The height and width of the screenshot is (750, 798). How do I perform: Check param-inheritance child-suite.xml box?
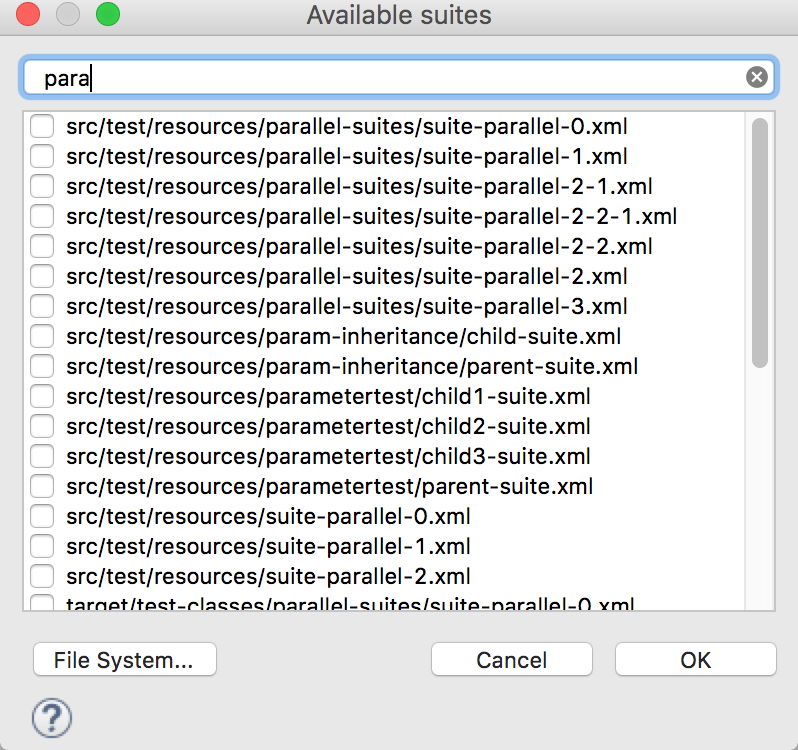pyautogui.click(x=42, y=337)
